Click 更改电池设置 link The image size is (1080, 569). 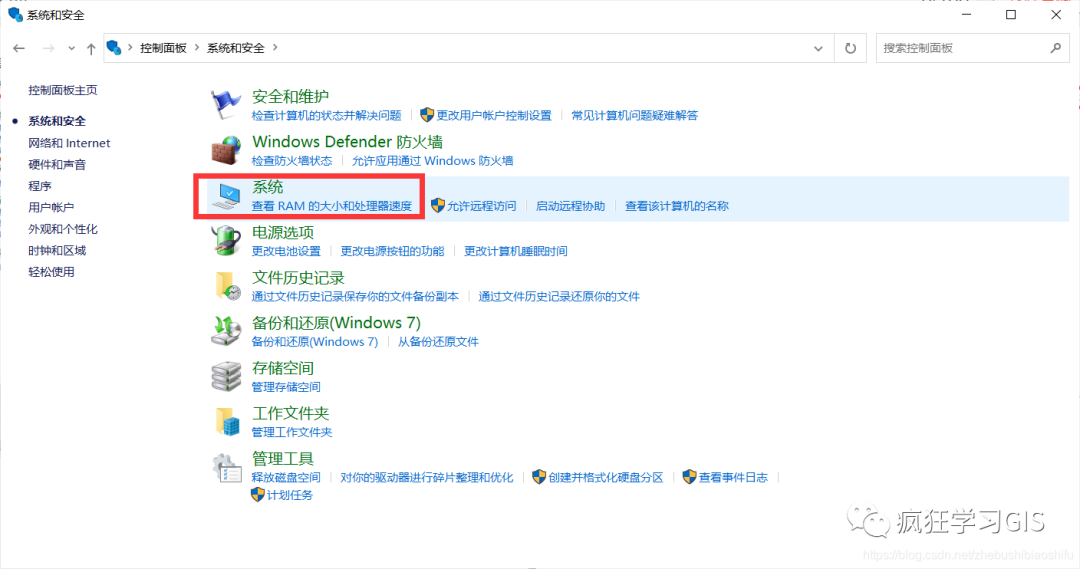(286, 251)
